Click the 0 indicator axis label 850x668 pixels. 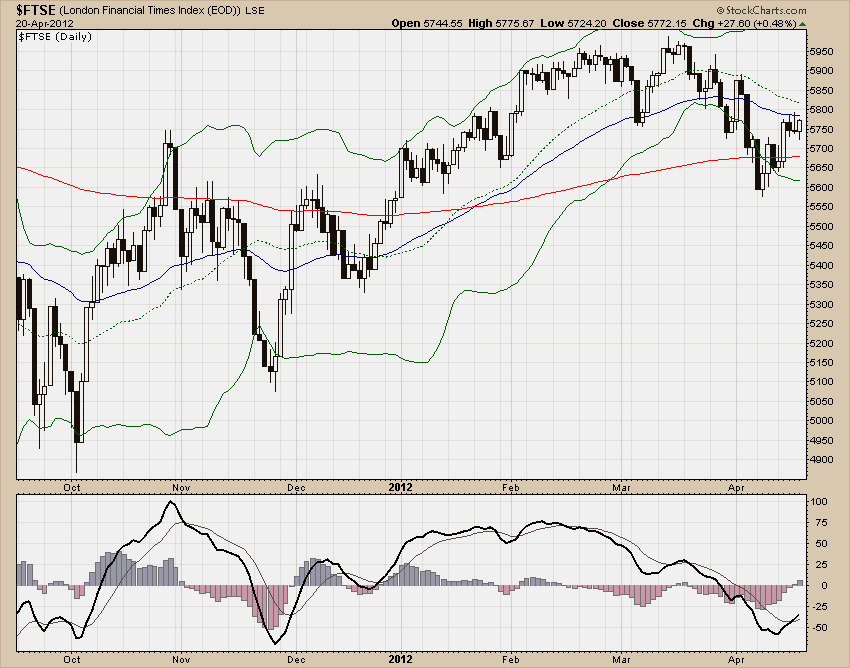[825, 586]
